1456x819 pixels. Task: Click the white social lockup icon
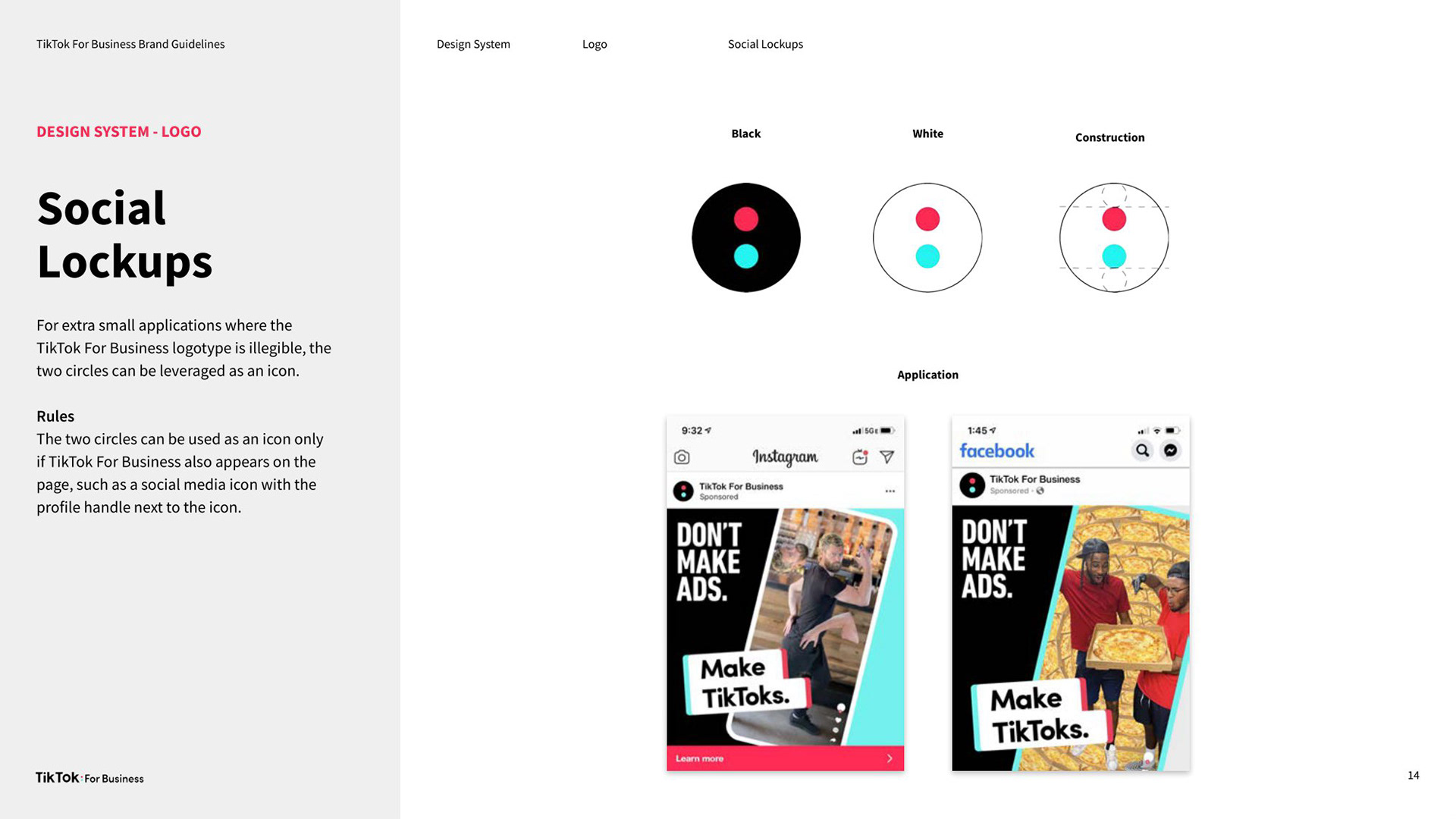(x=927, y=237)
